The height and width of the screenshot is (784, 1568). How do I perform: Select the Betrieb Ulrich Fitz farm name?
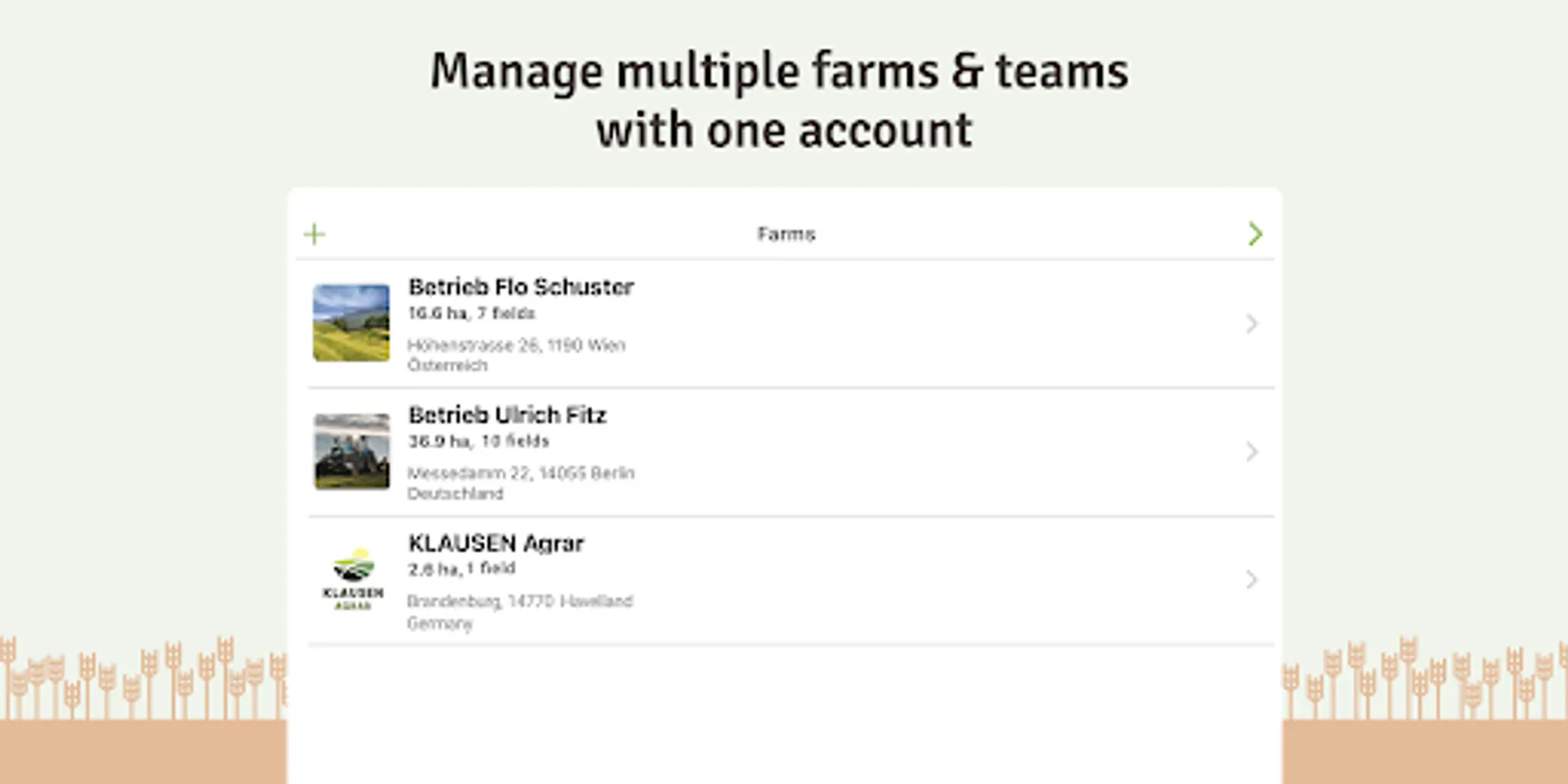point(507,416)
